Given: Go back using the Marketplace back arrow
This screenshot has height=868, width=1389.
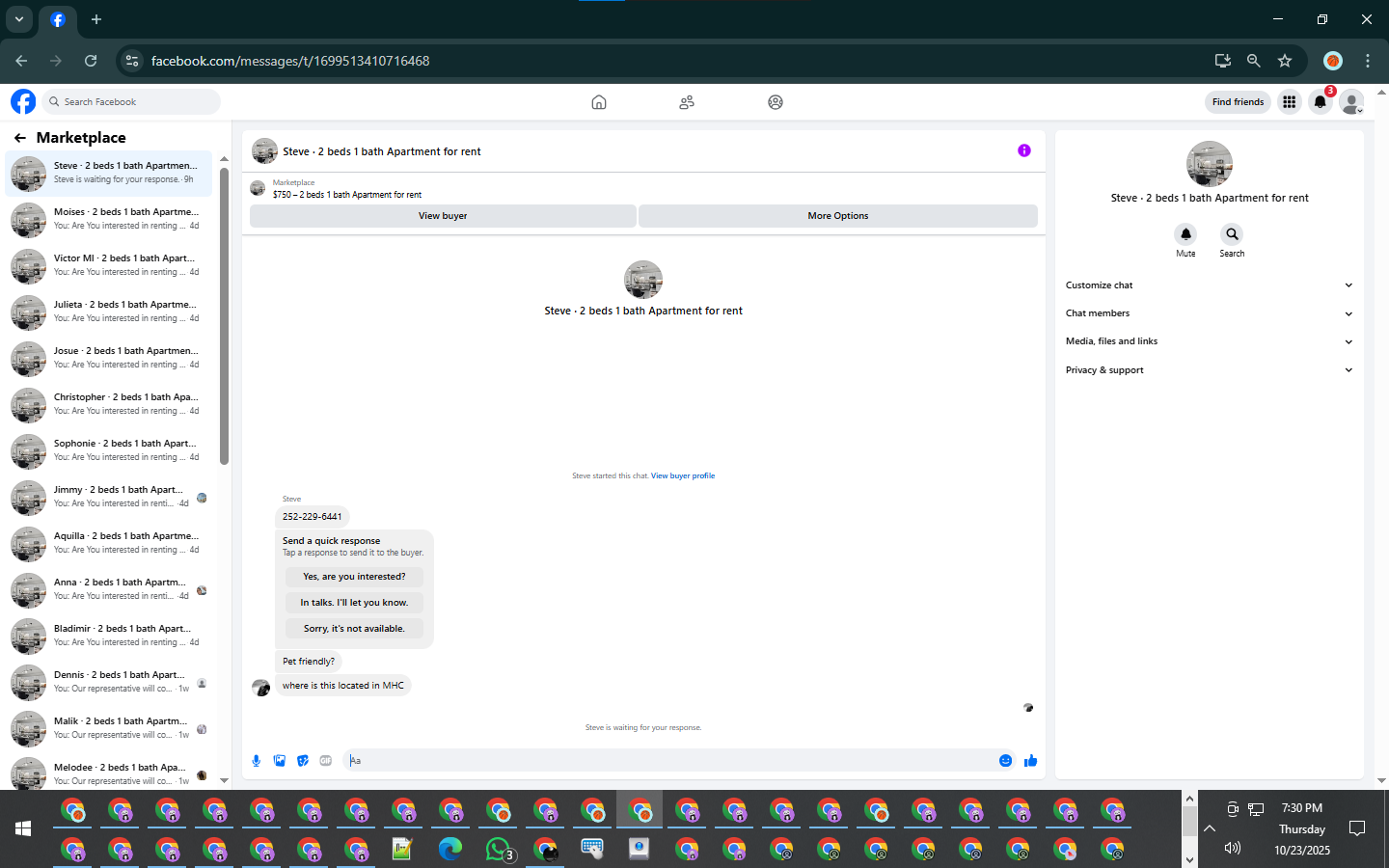Looking at the screenshot, I should pos(20,138).
